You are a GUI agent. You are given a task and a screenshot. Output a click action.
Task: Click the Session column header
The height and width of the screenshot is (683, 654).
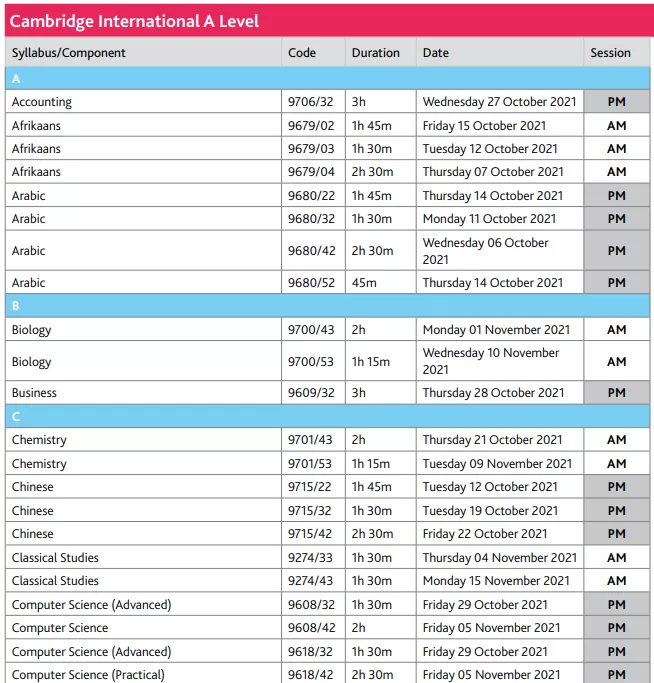(610, 53)
